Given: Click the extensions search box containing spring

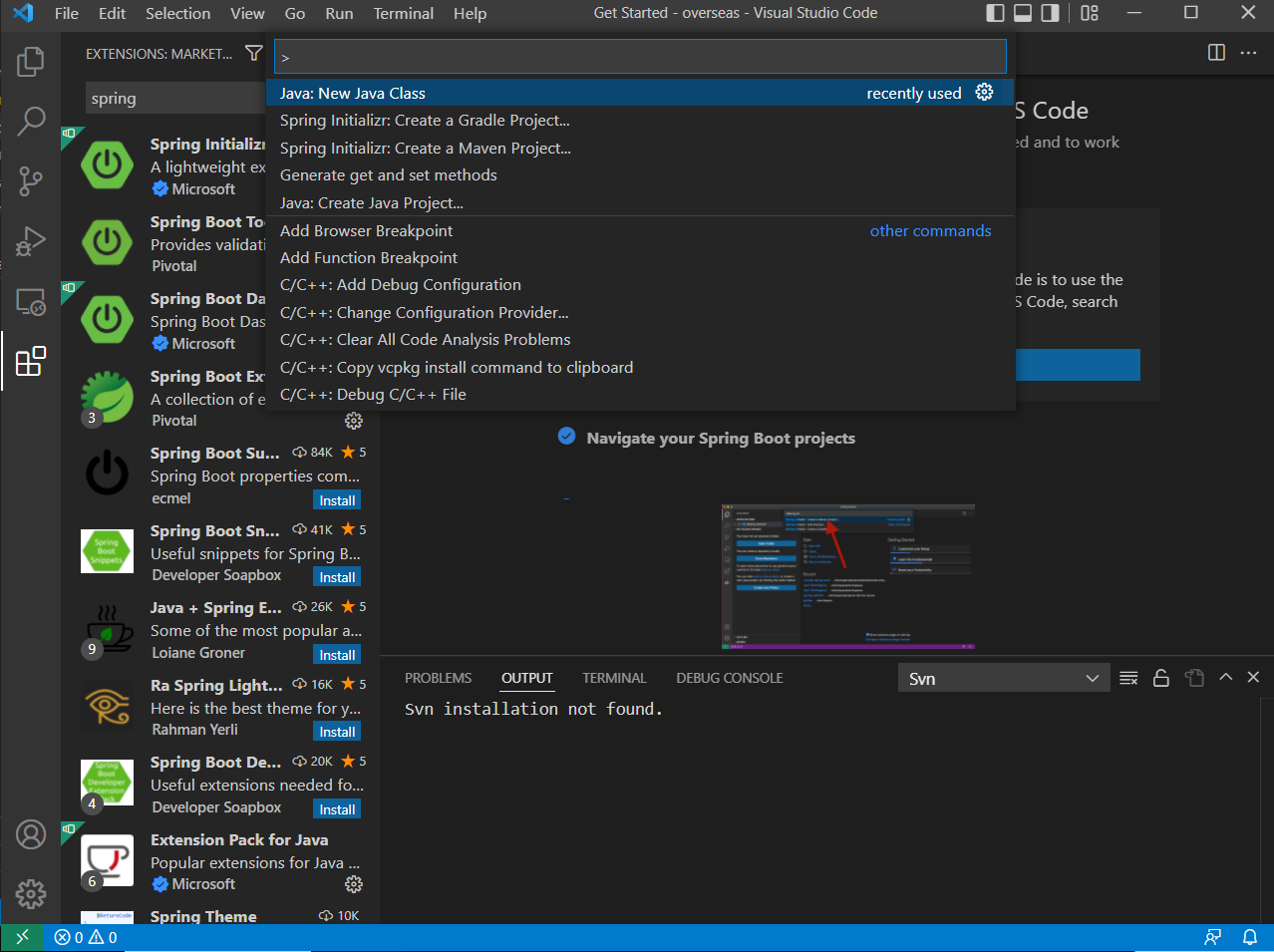Looking at the screenshot, I should pyautogui.click(x=175, y=98).
